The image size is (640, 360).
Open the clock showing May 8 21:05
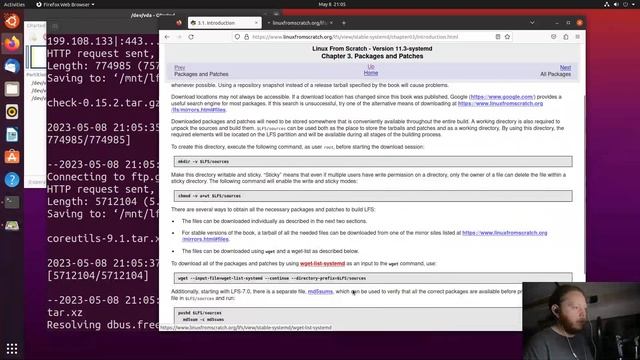[332, 4]
